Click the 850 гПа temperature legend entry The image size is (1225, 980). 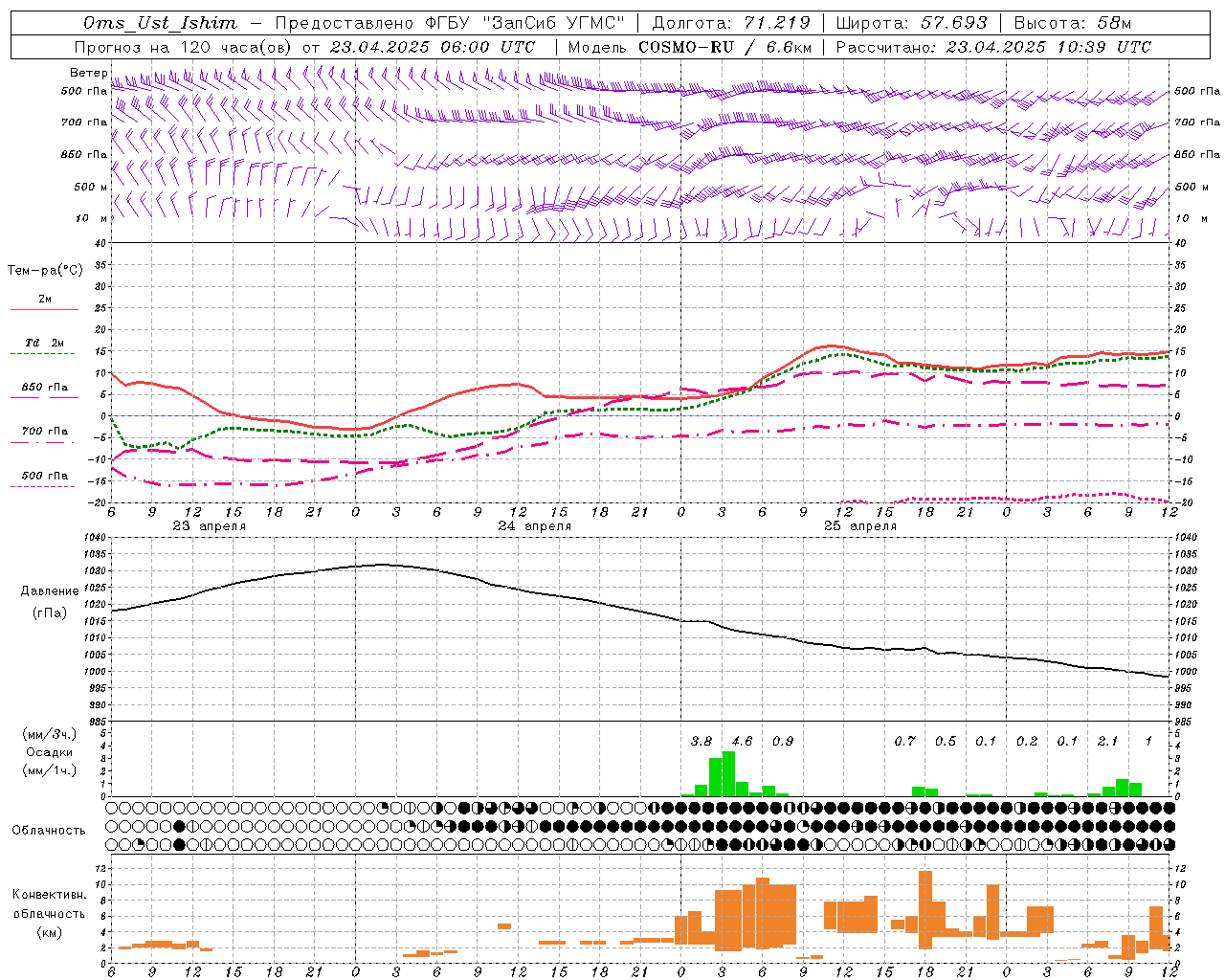tap(45, 388)
